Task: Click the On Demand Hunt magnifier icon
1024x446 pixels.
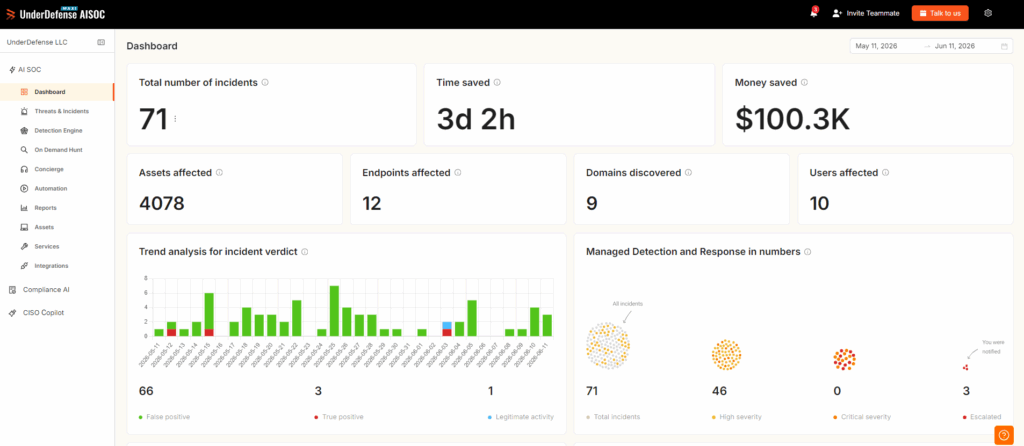Action: [x=24, y=150]
